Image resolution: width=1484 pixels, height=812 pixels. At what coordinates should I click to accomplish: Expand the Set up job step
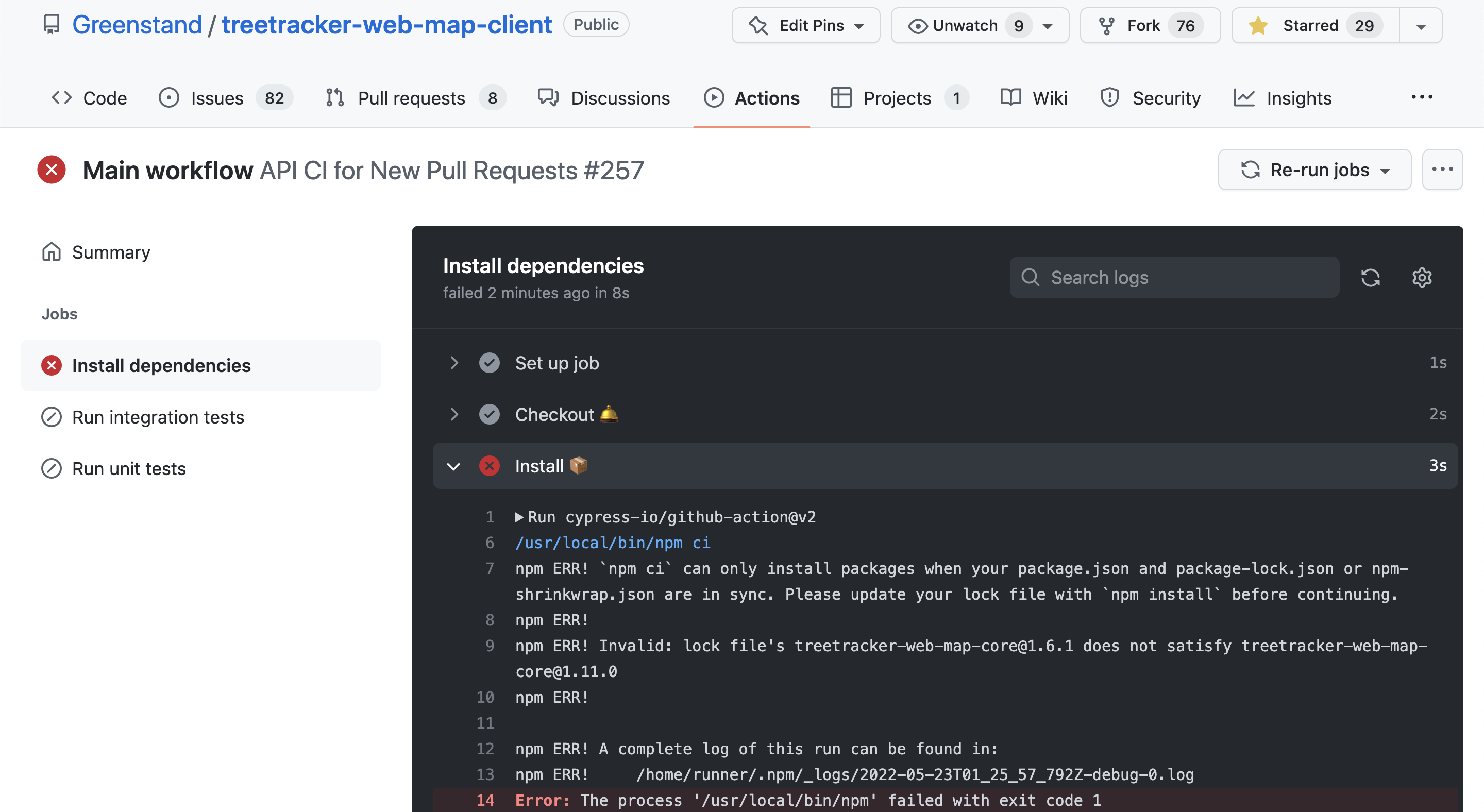click(x=454, y=363)
